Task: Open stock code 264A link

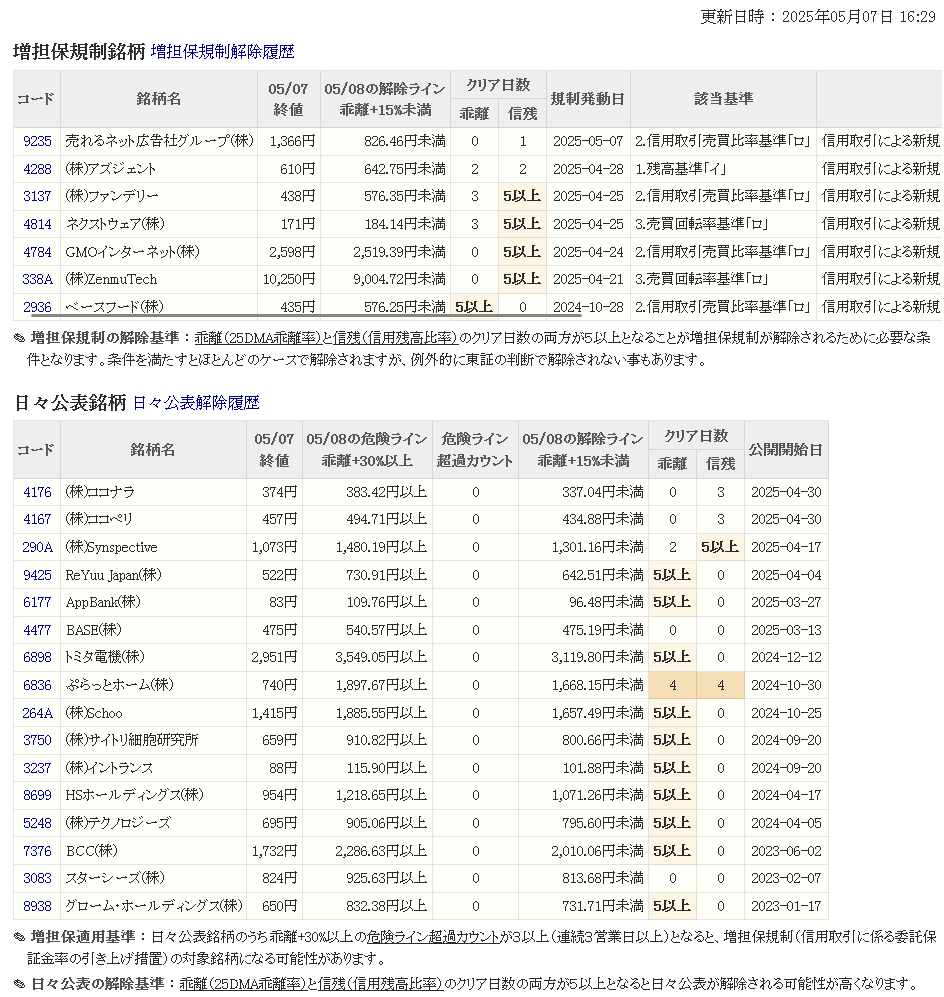Action: tap(37, 713)
